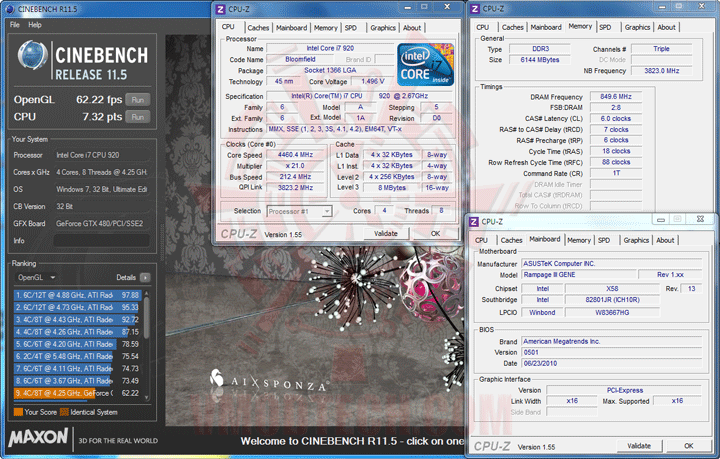
Task: Select ranking row 7, 4.11 GHz
Action: [77, 368]
